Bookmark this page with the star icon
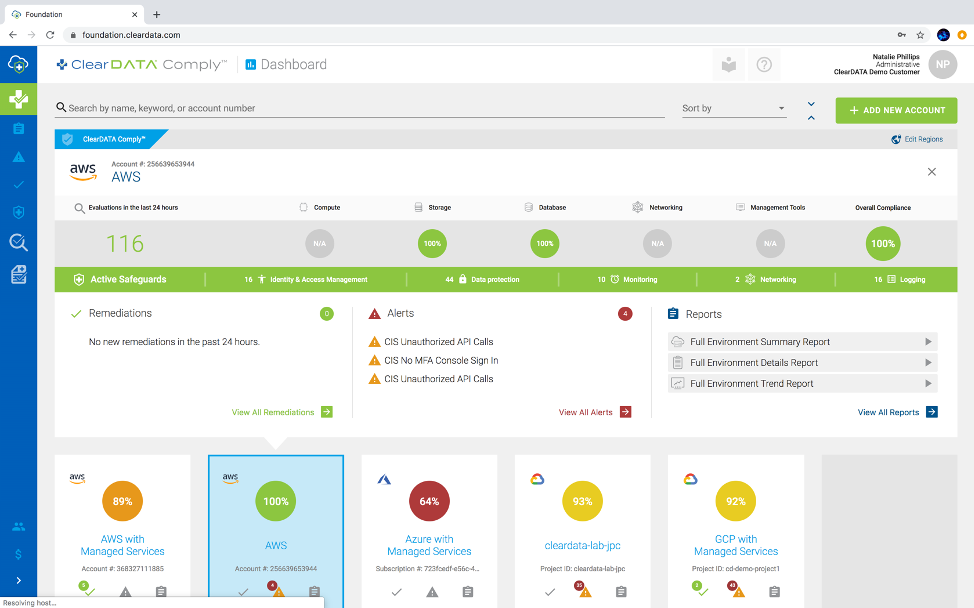This screenshot has height=608, width=974. point(921,35)
